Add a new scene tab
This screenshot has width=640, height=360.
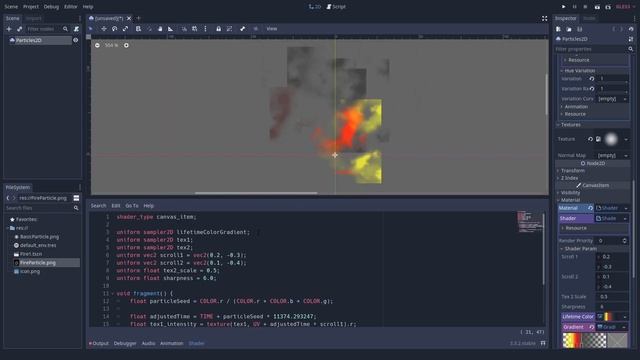(x=139, y=18)
